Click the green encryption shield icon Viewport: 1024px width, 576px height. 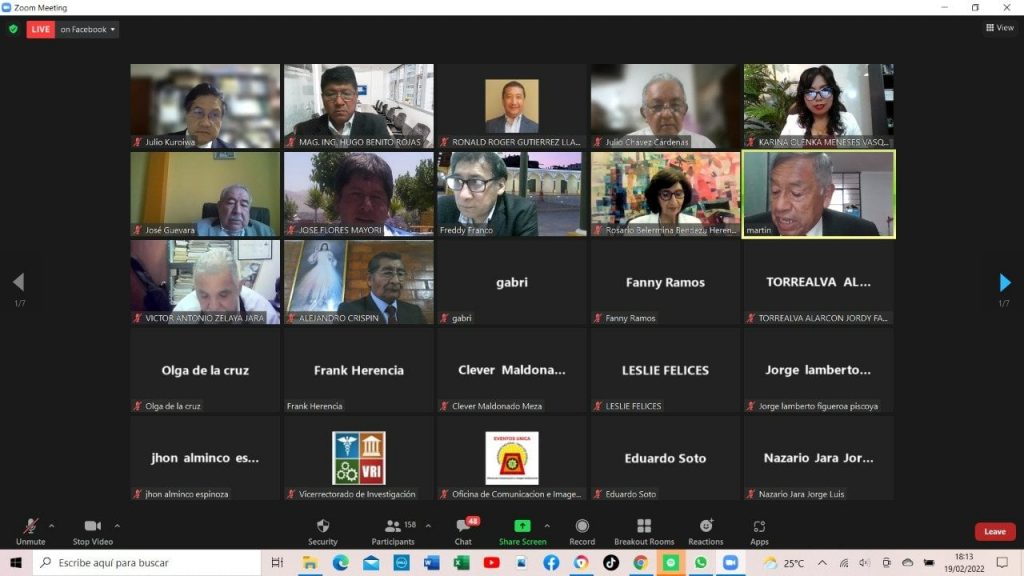(13, 29)
